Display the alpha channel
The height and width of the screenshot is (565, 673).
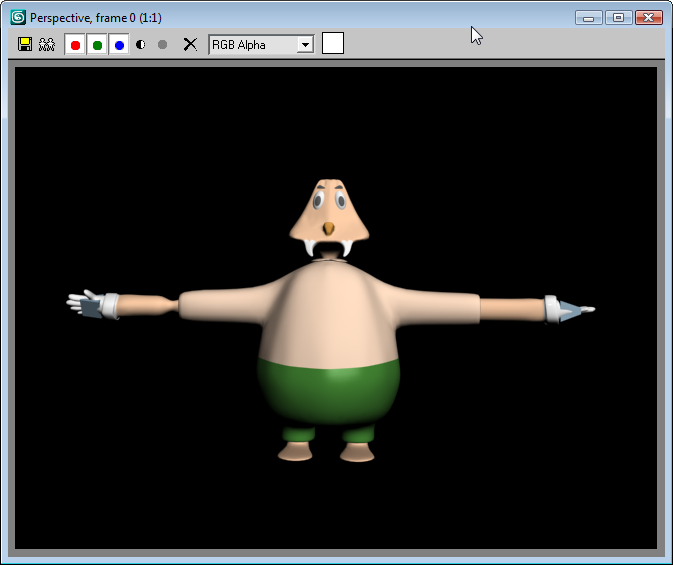pos(141,45)
